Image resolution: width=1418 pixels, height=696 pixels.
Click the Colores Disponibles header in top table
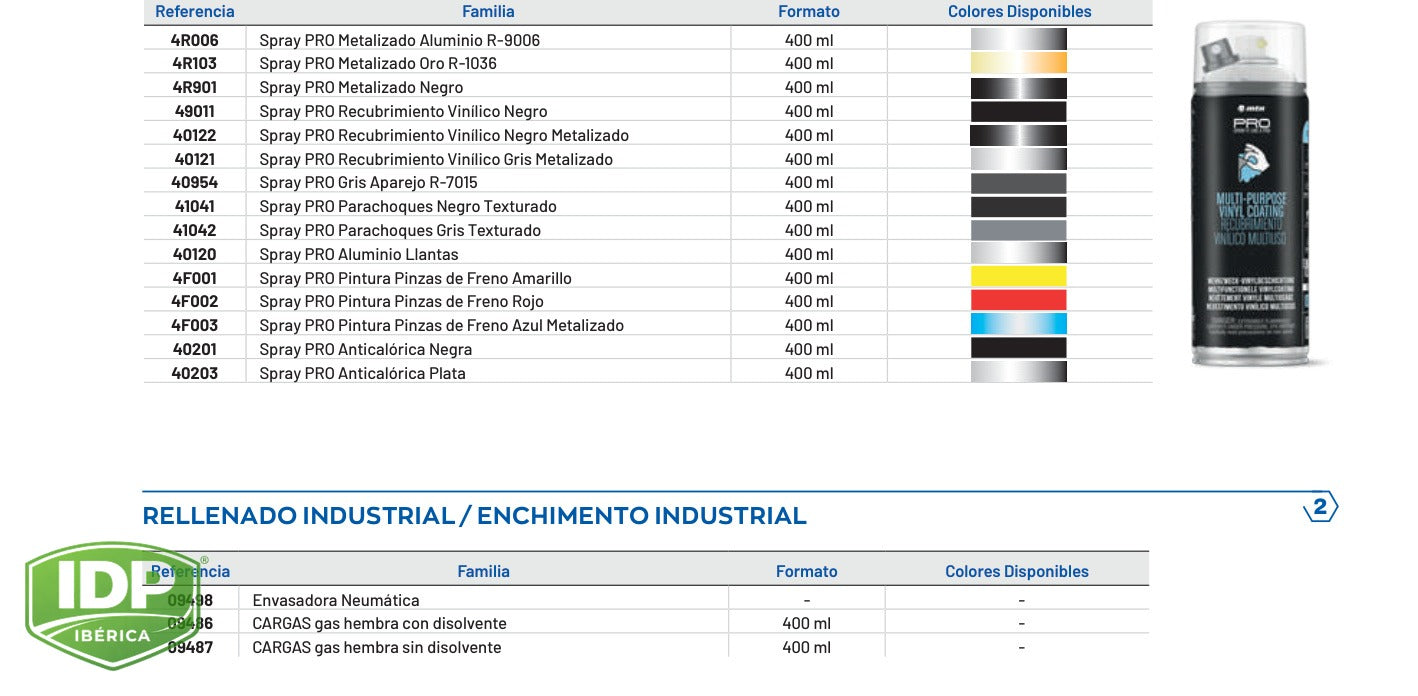[1019, 12]
